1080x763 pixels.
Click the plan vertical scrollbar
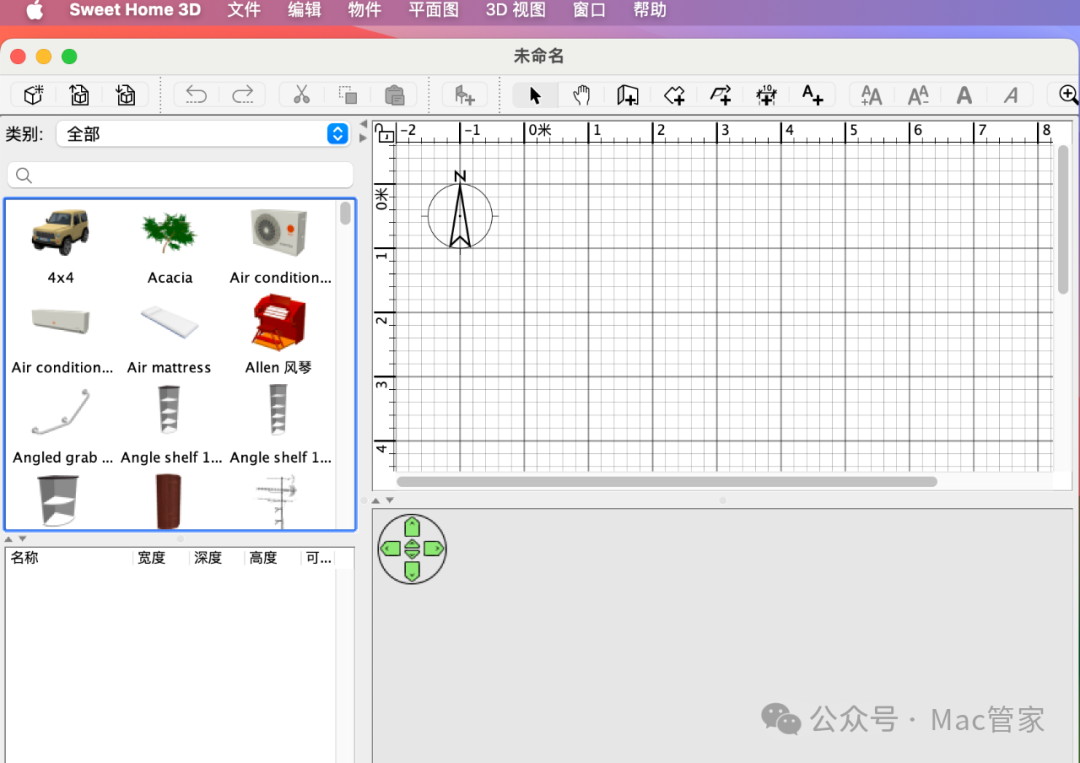point(1063,219)
